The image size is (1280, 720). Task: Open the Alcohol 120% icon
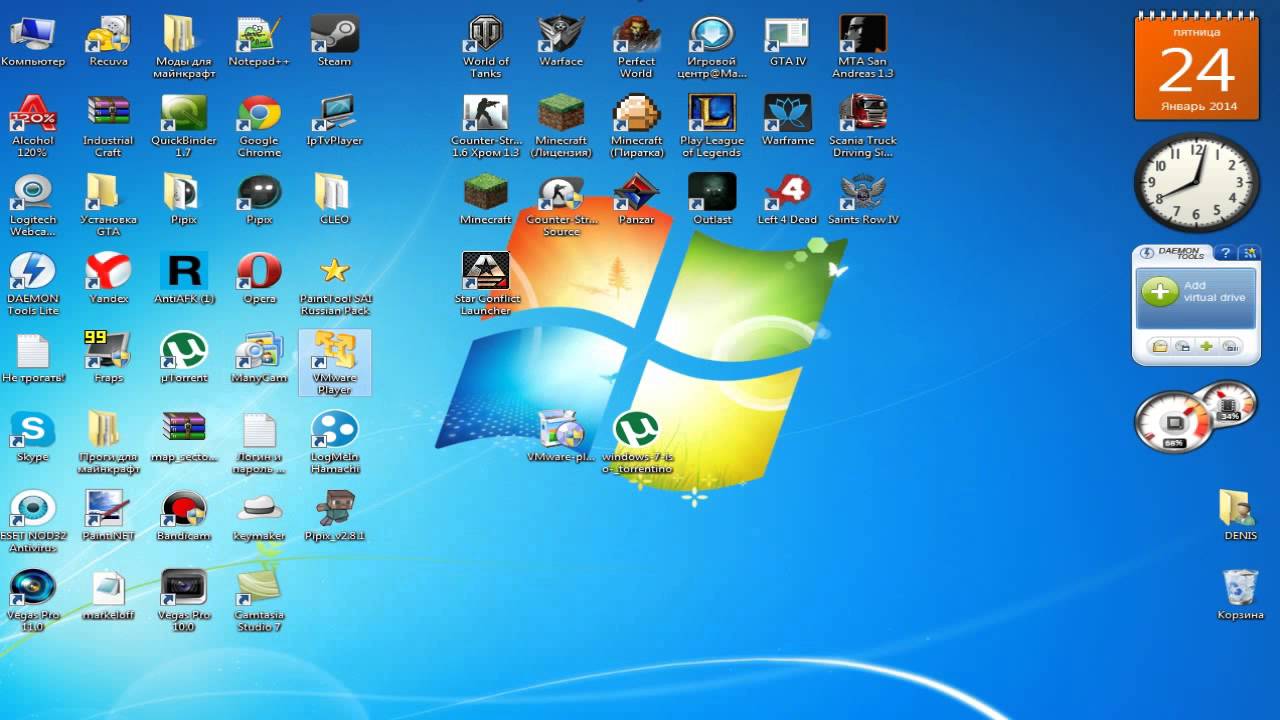(33, 127)
